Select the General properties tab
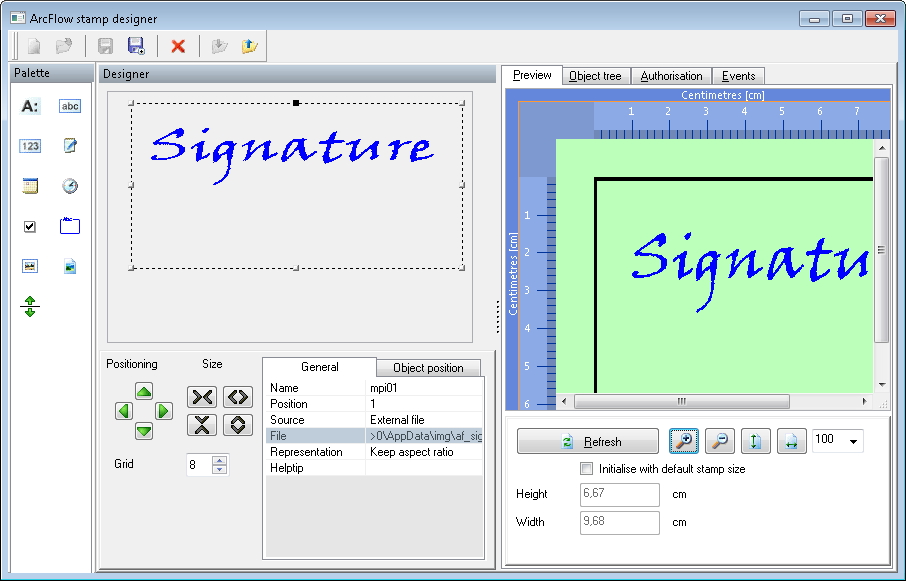This screenshot has width=906, height=581. (320, 367)
